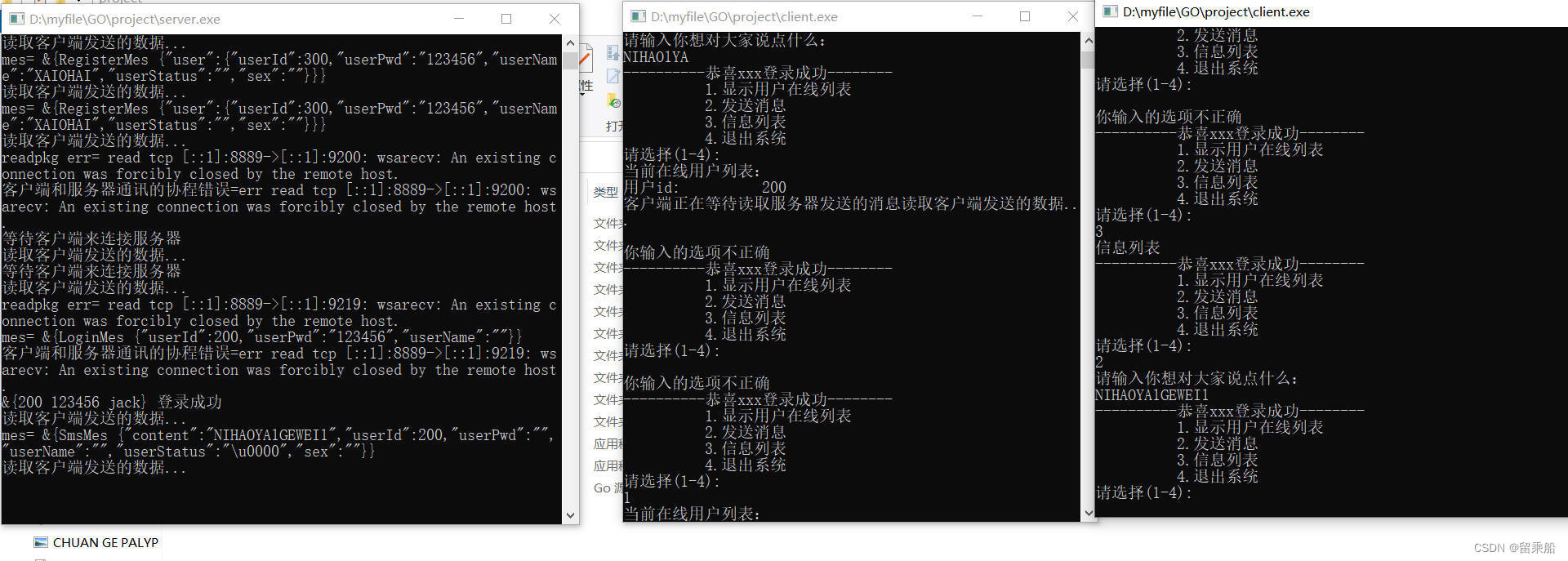Click the "mes= &{LoginMes" line in server.exe
Viewport: 1568px width, 561px height.
pyautogui.click(x=262, y=337)
